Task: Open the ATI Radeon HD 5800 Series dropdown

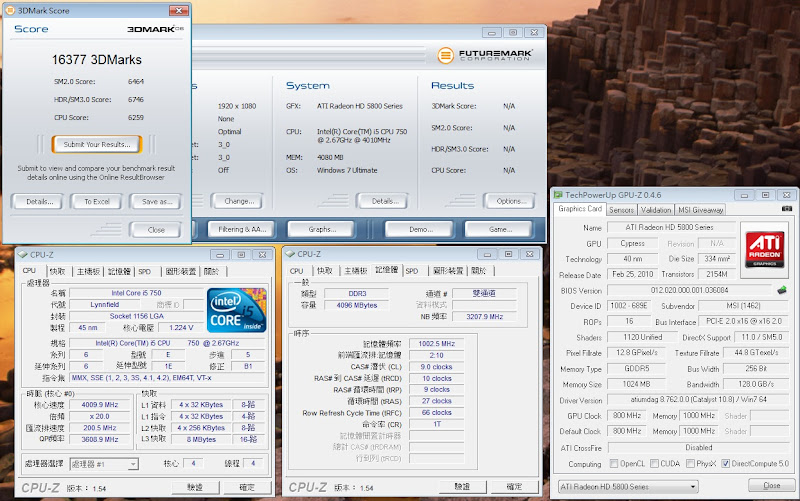Action: coord(628,487)
